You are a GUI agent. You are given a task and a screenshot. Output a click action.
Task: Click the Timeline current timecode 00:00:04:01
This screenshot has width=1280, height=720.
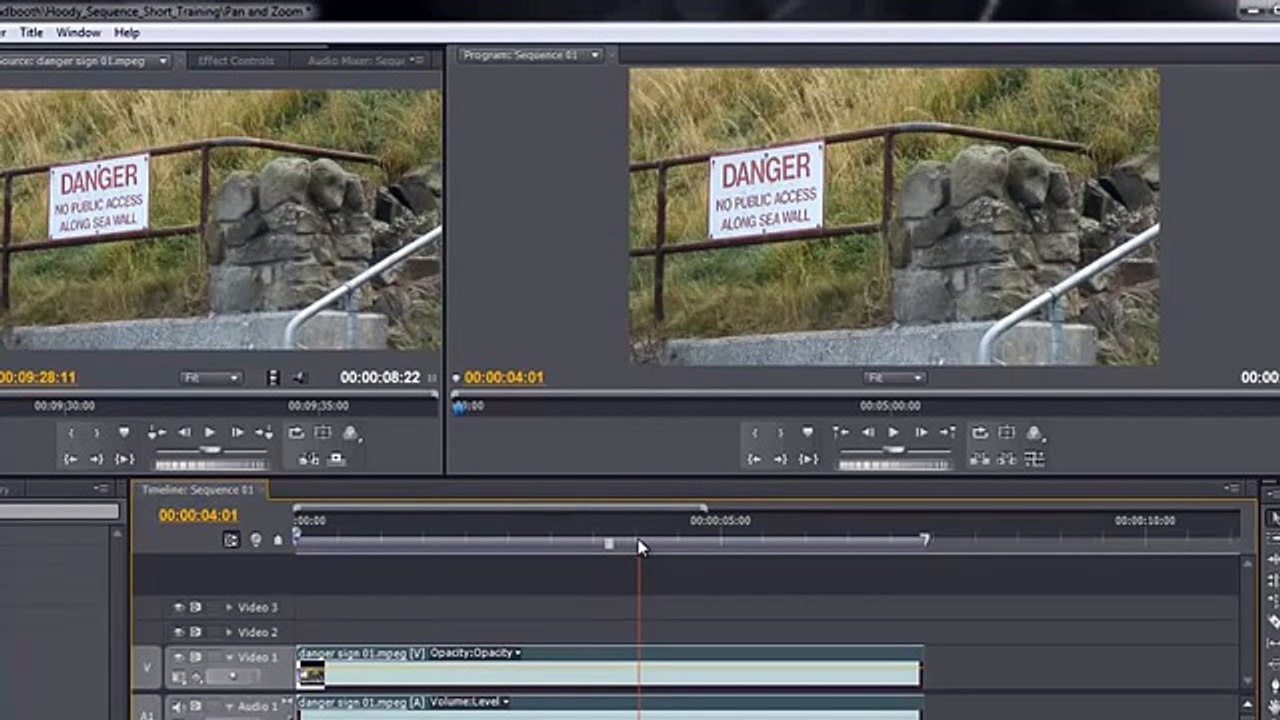pos(198,515)
